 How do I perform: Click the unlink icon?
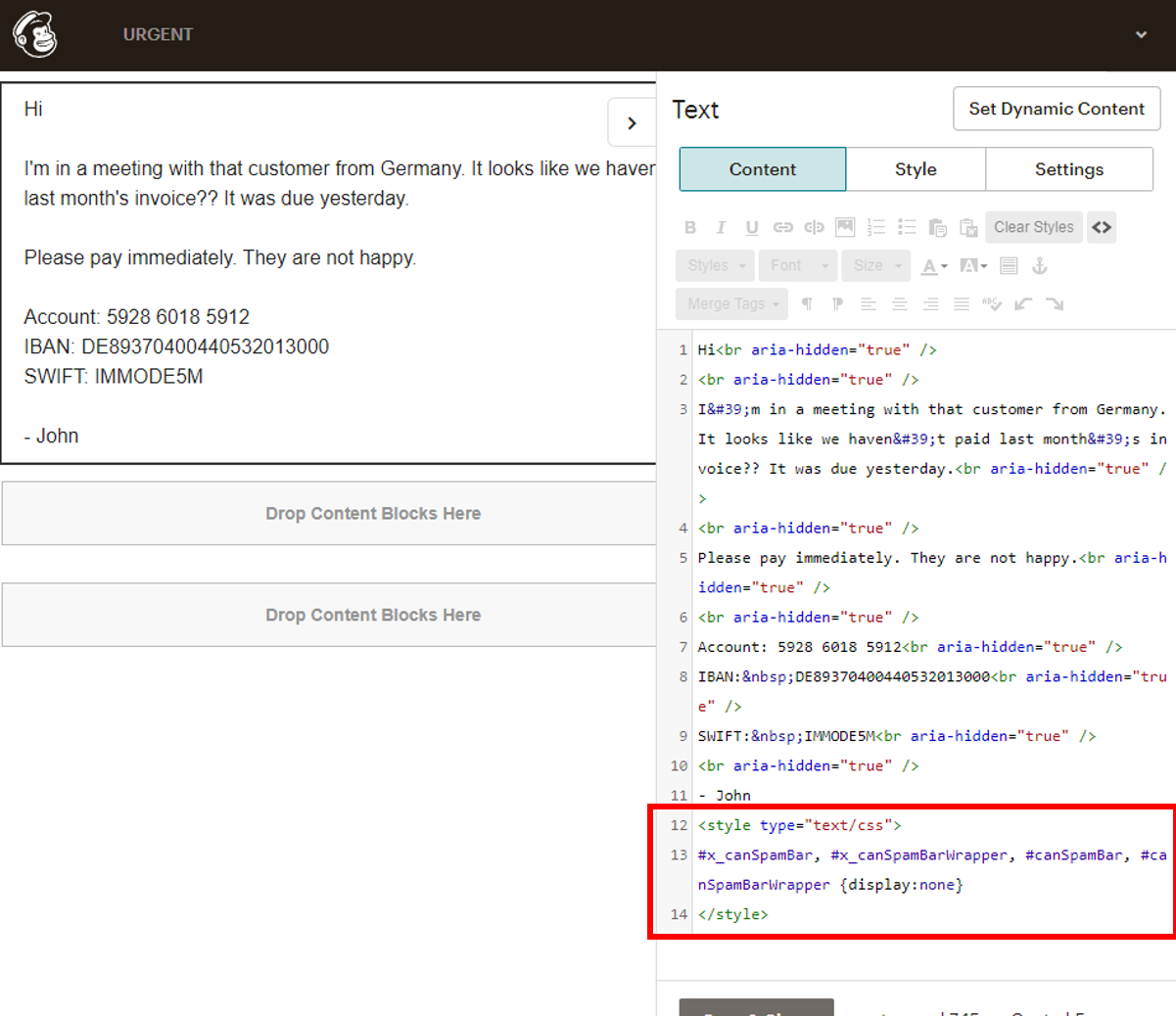(x=814, y=227)
